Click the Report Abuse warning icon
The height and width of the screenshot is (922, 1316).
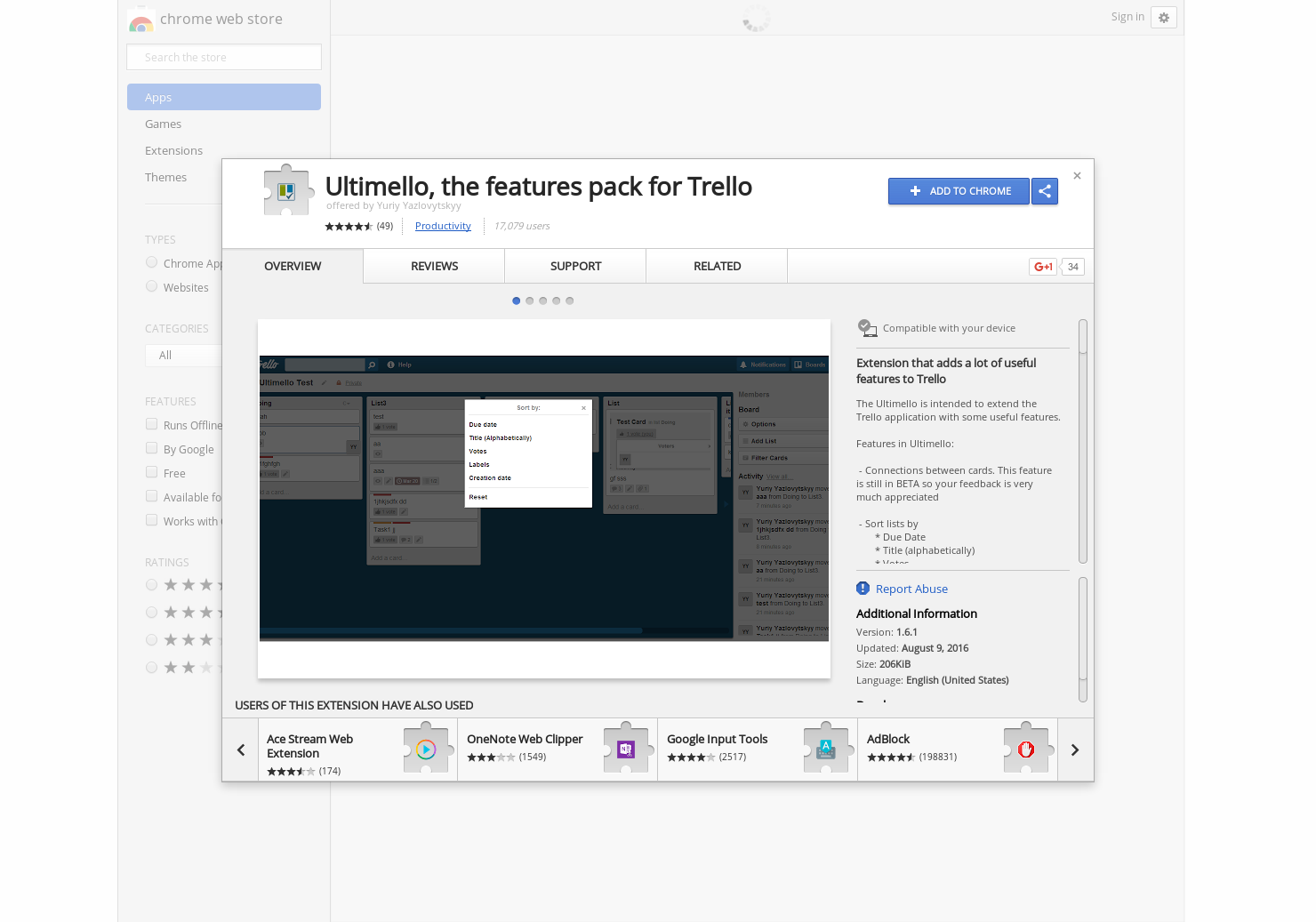click(863, 589)
